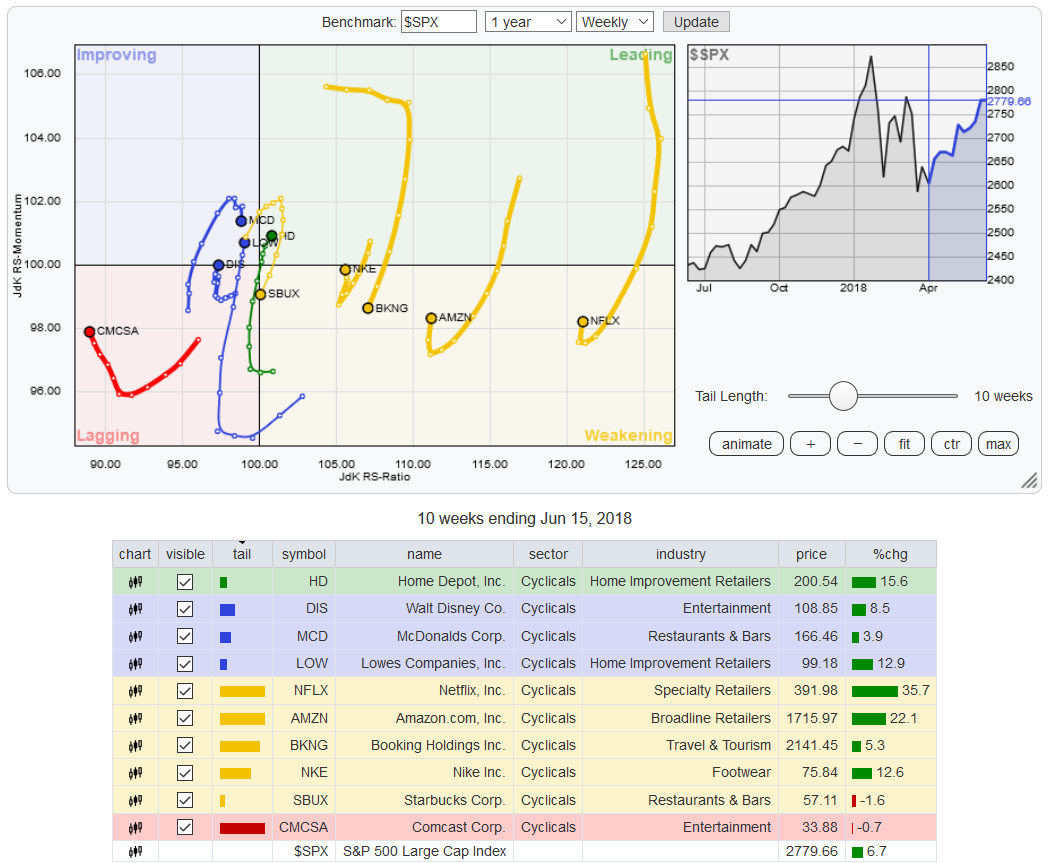
Task: Open chart icon in the NKE row
Action: click(x=135, y=773)
